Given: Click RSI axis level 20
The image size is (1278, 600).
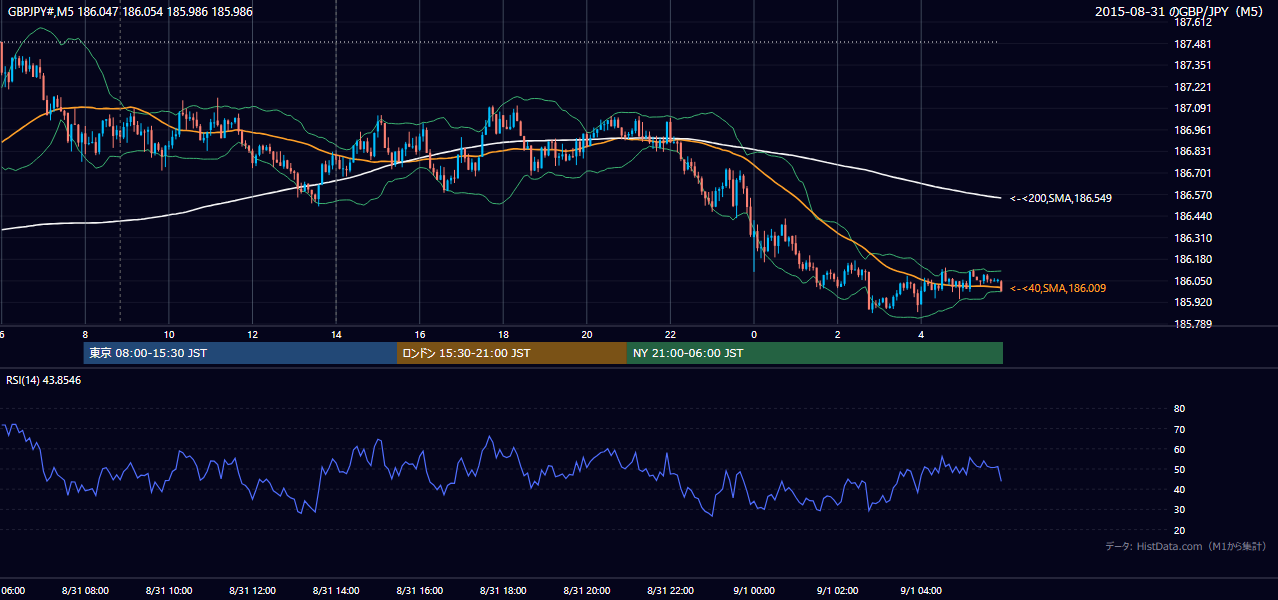Looking at the screenshot, I should coord(1179,530).
